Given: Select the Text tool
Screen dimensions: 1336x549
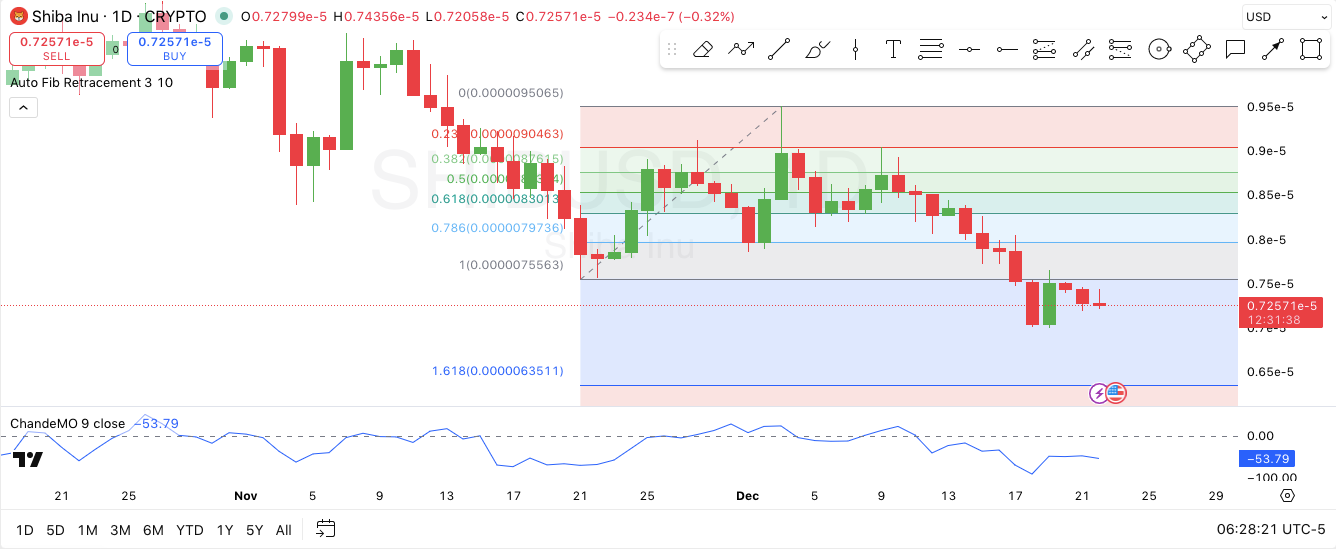Looking at the screenshot, I should 893,49.
